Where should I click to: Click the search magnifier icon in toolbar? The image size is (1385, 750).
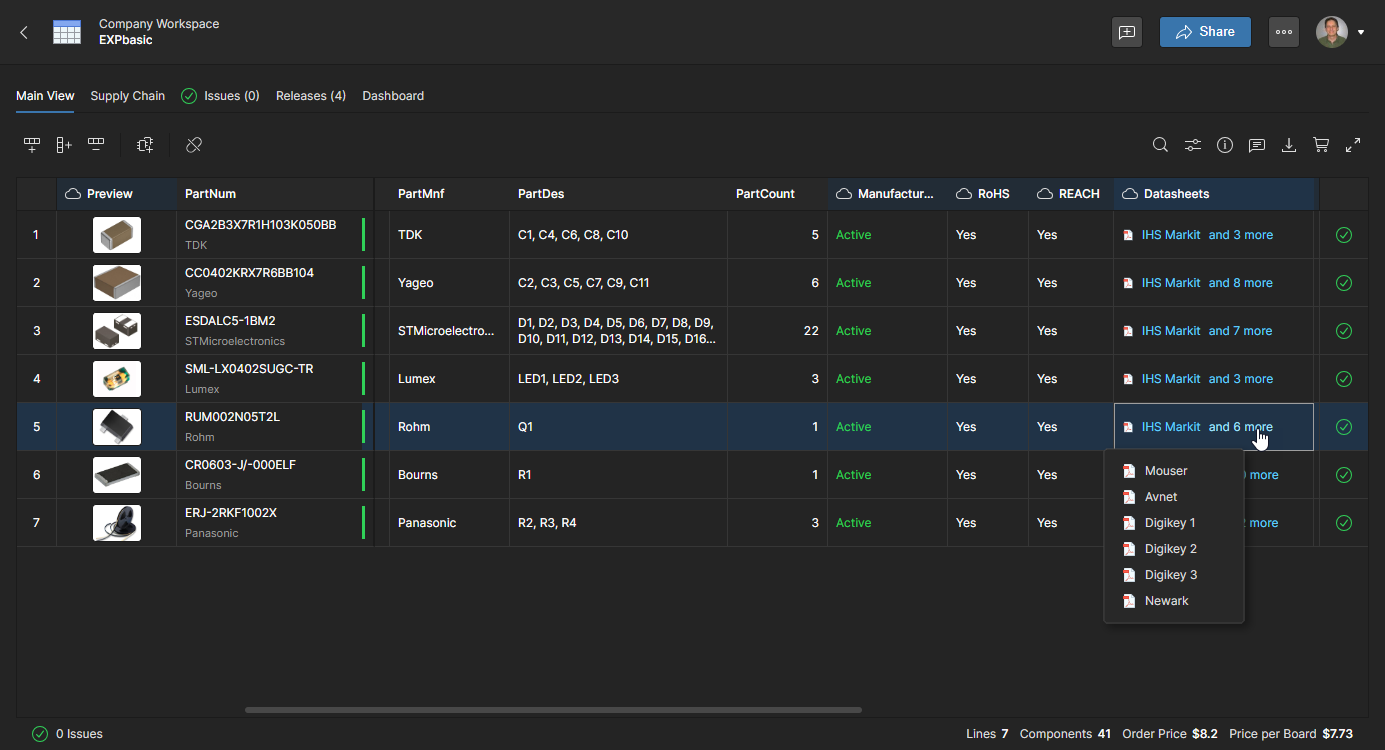pyautogui.click(x=1160, y=145)
